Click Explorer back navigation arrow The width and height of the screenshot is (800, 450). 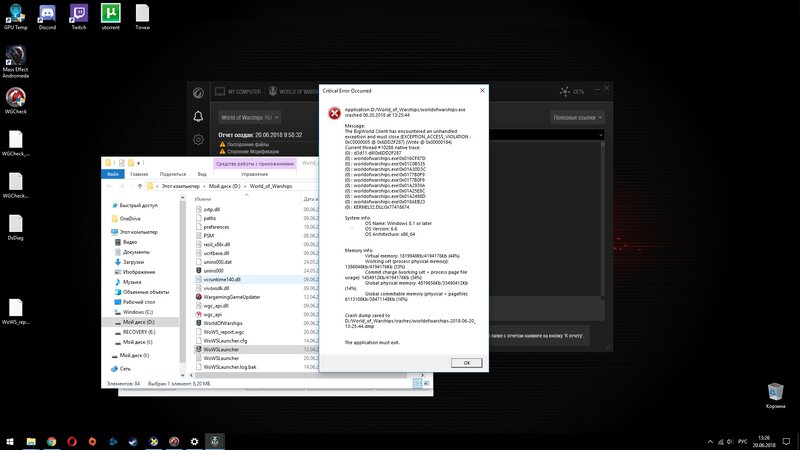[x=109, y=186]
